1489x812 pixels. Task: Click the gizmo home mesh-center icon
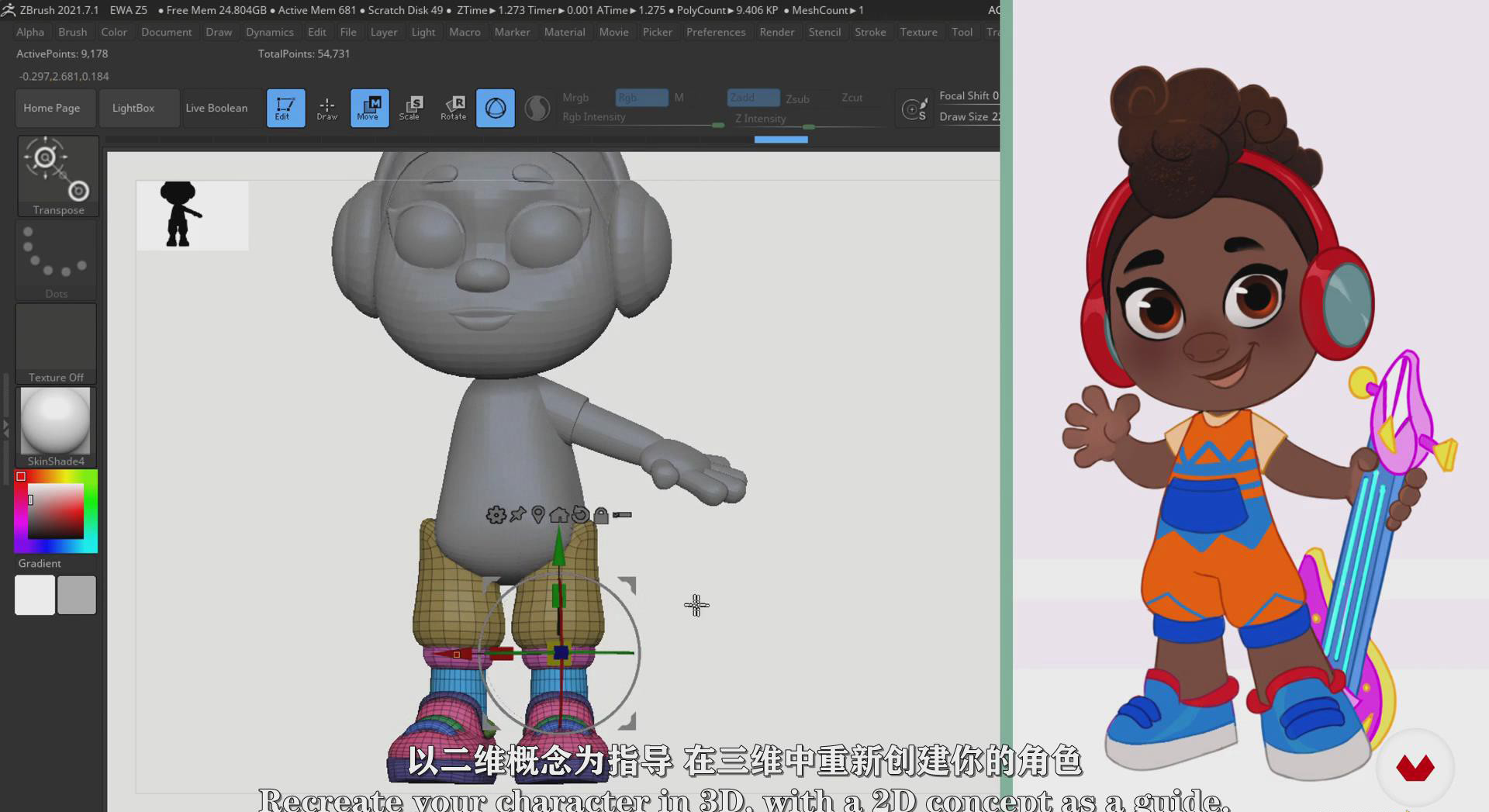[558, 515]
